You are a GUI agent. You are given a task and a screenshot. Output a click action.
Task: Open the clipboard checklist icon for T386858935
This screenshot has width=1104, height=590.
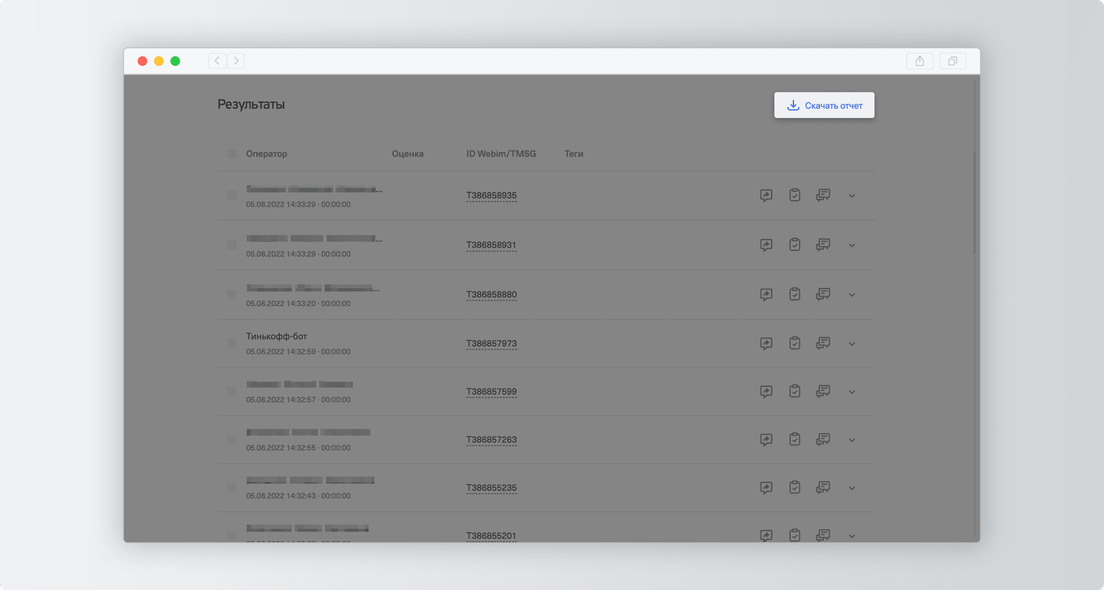(794, 195)
